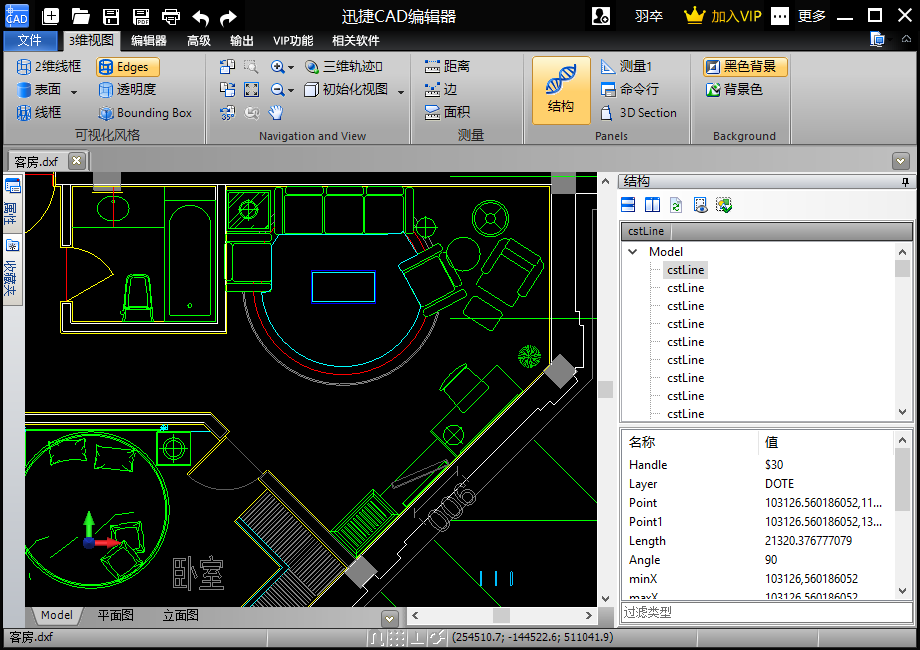Start the 面积 area measurement
This screenshot has width=920, height=650.
[x=448, y=112]
